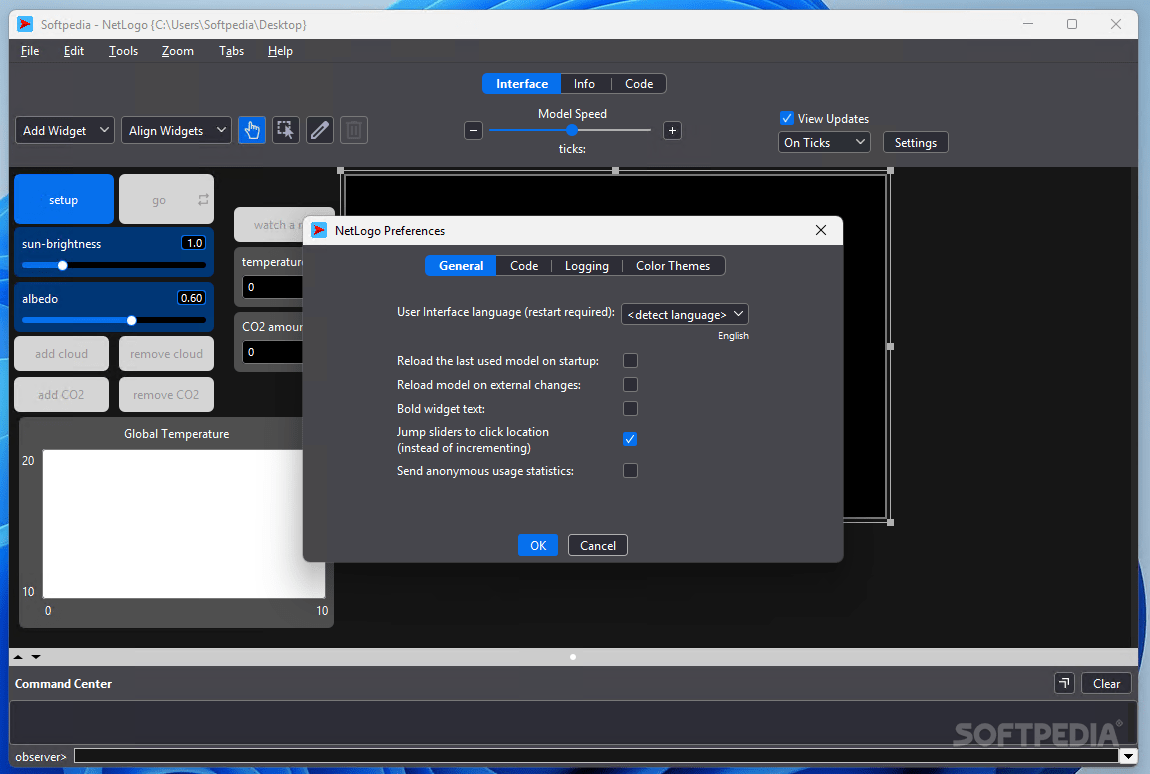
Task: Close the NetLogo Preferences dialog
Action: [x=821, y=230]
